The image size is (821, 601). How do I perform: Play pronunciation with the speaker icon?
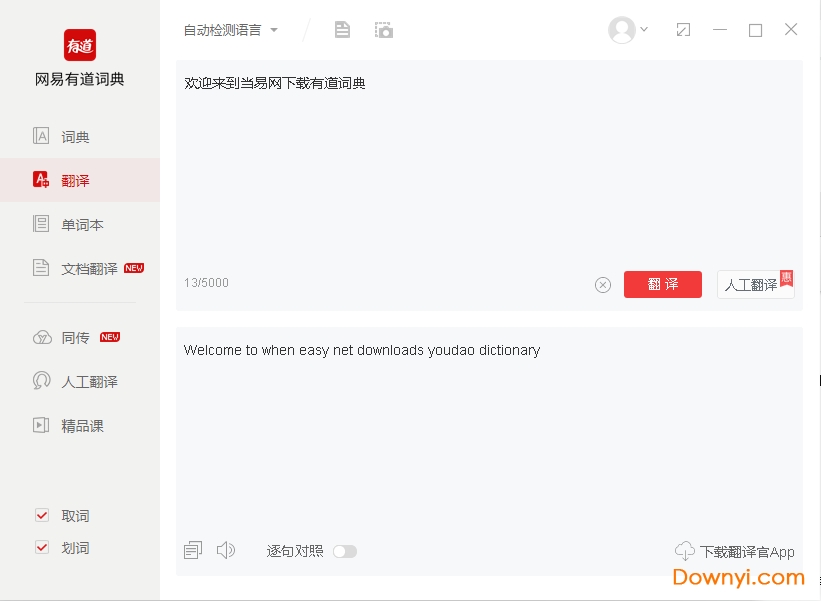coord(226,549)
